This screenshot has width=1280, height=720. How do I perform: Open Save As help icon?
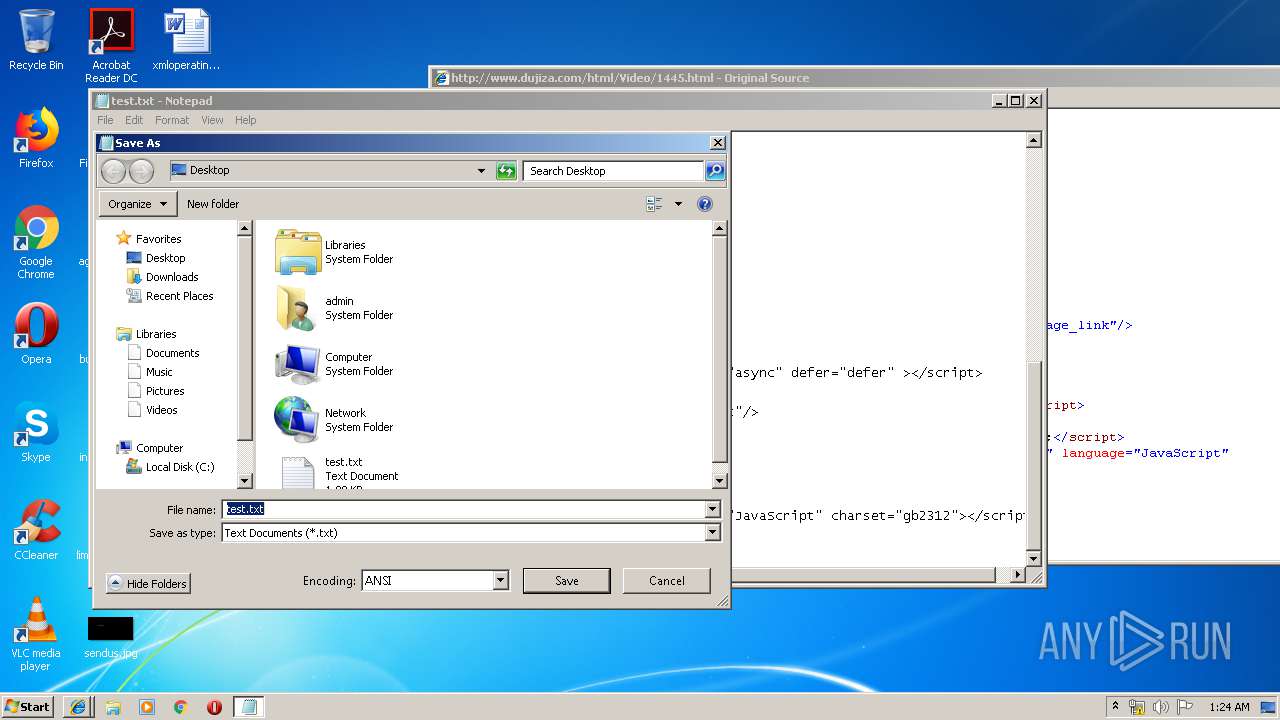coord(705,204)
